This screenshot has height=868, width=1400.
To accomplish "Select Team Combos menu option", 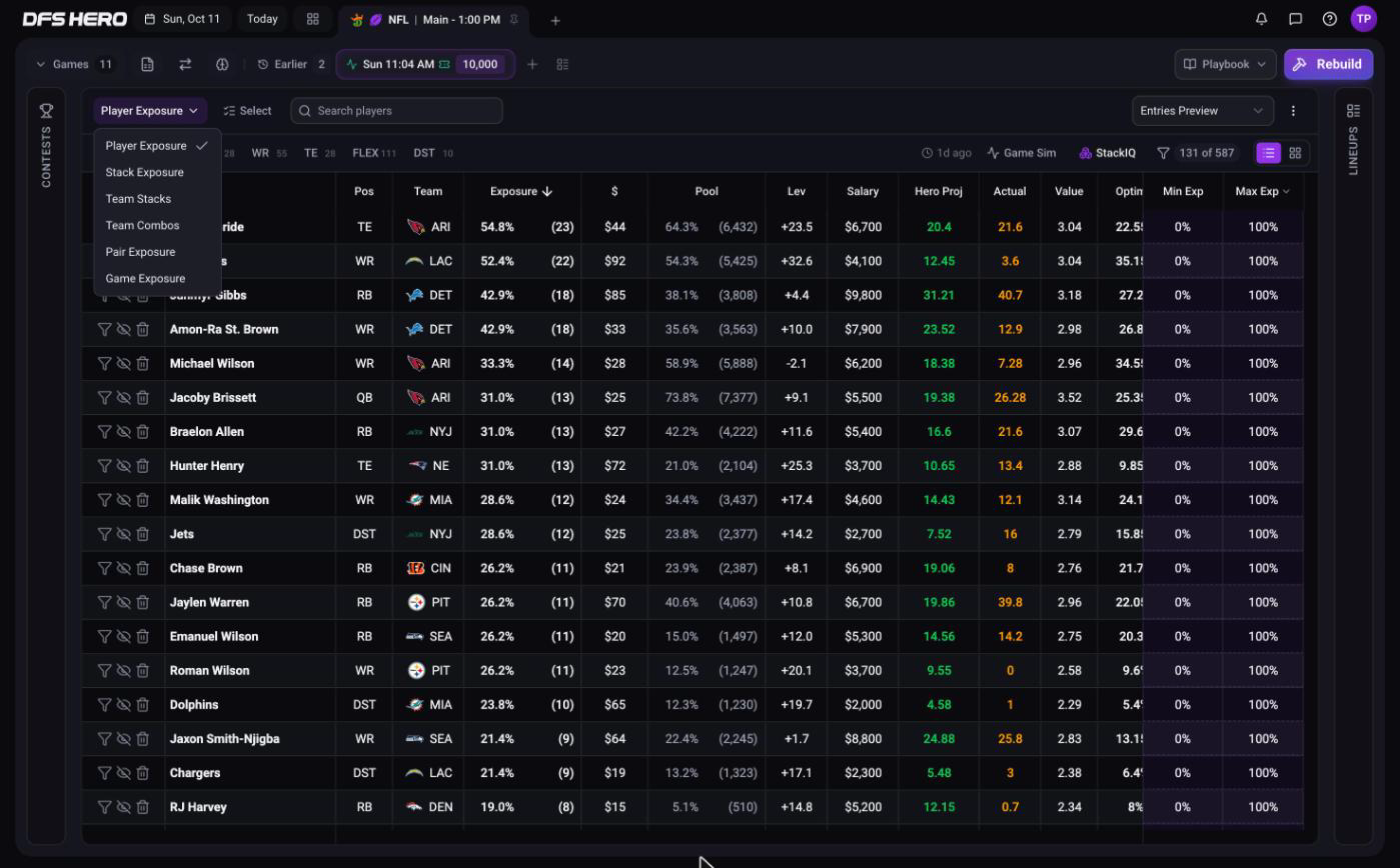I will click(x=142, y=225).
